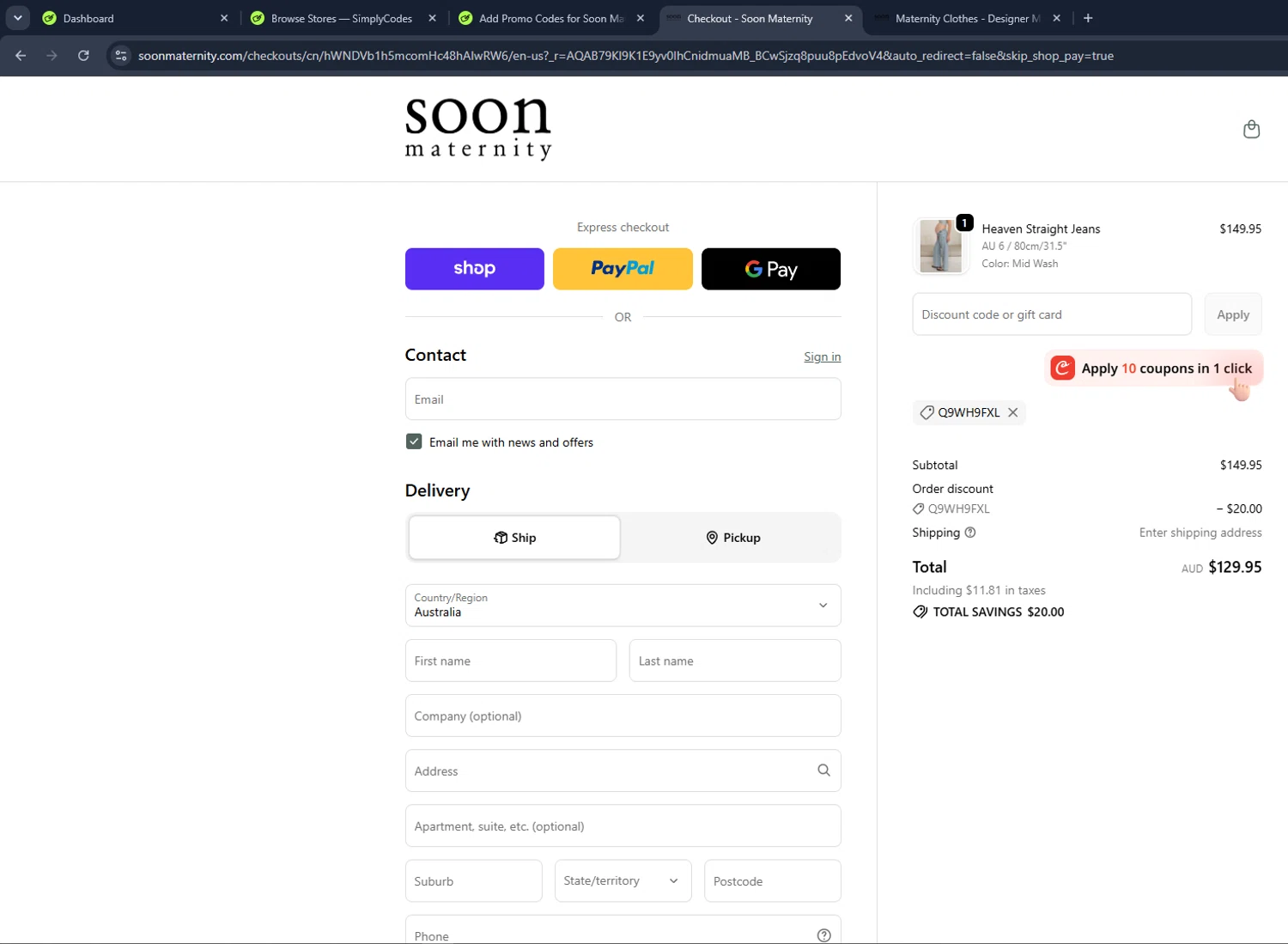1288x944 pixels.
Task: Click the Suburb field
Action: point(473,880)
